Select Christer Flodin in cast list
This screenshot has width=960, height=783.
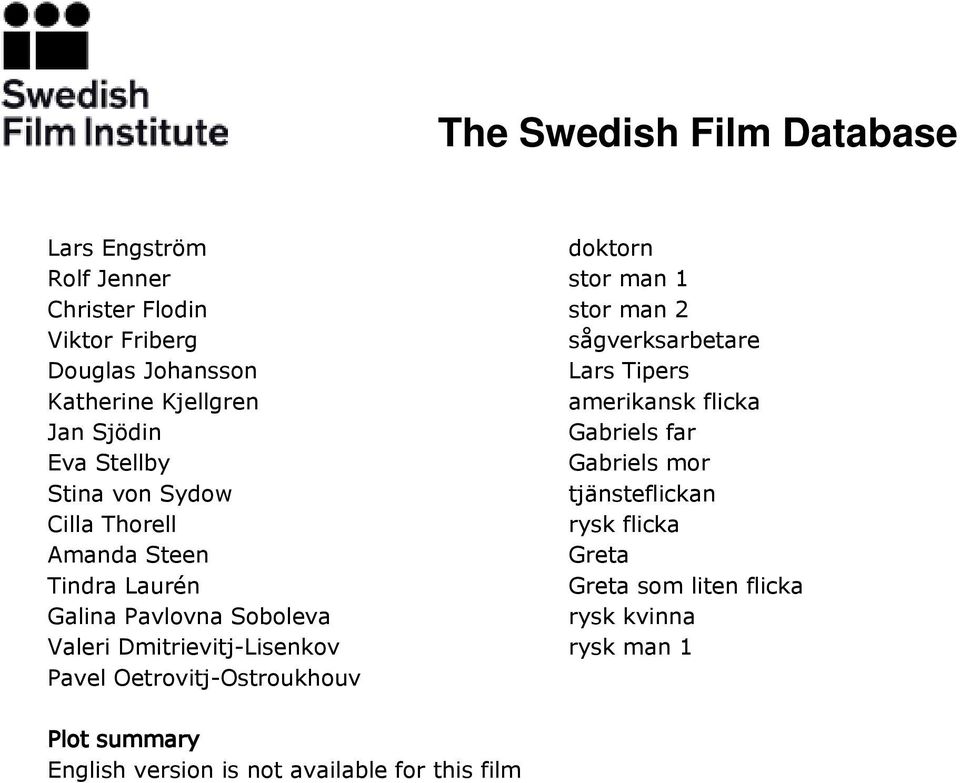127,309
